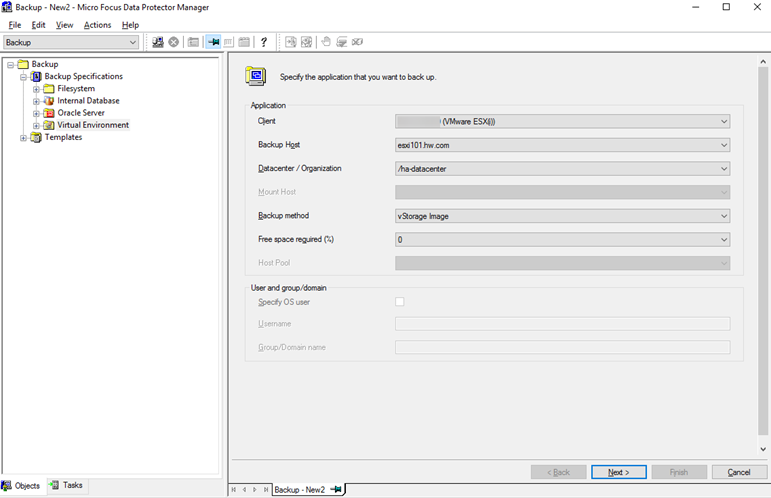Click the greyed Back button
771x498 pixels.
pos(559,472)
